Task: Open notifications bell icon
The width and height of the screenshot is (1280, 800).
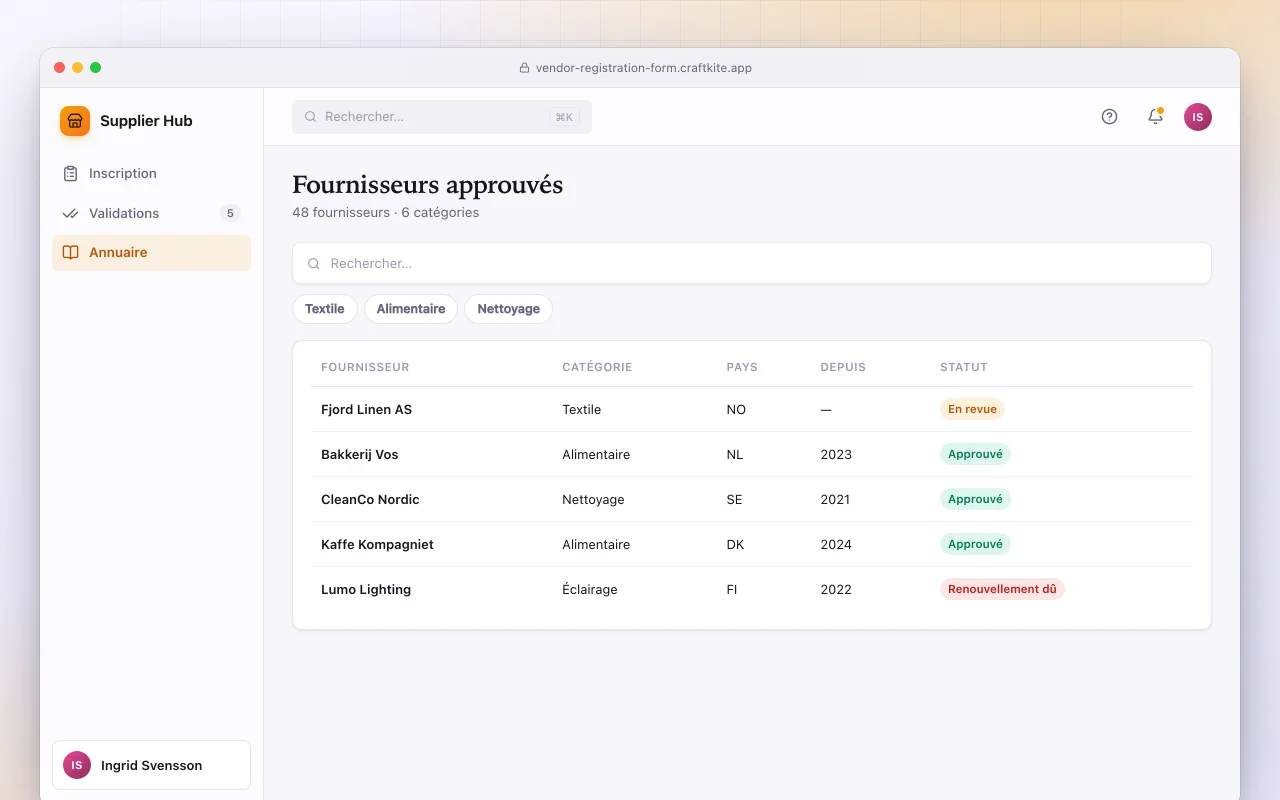Action: (x=1155, y=117)
